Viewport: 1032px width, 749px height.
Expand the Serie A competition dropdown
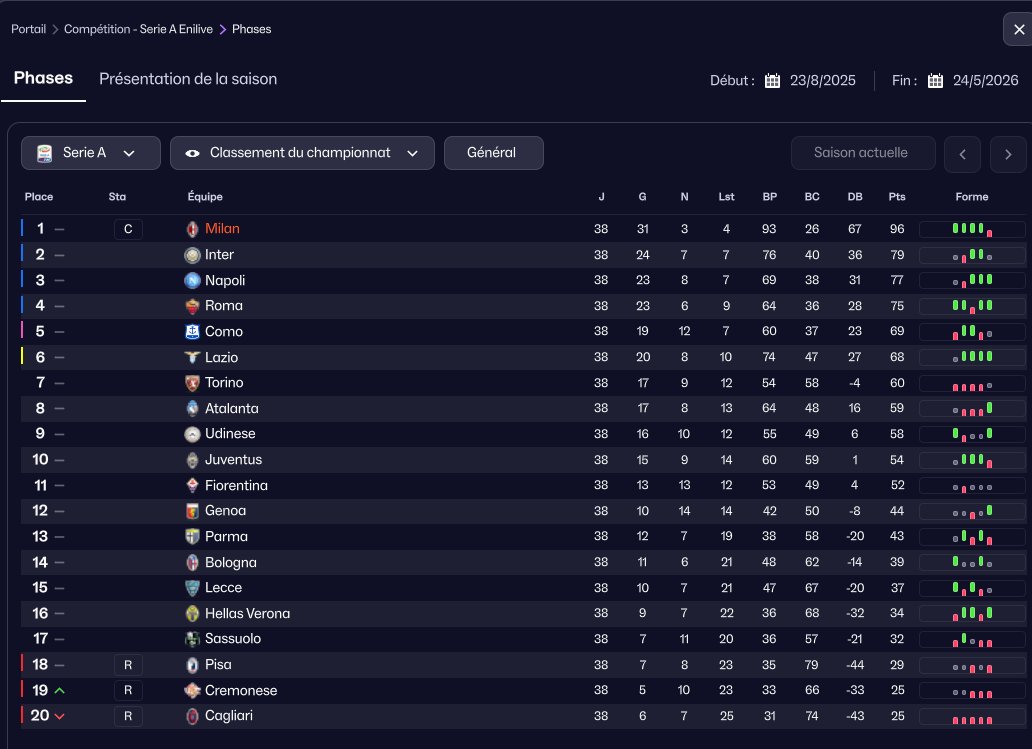tap(91, 153)
